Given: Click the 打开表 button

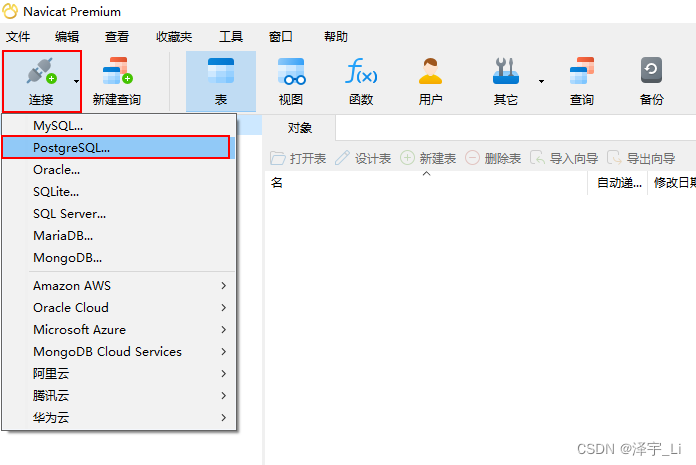Looking at the screenshot, I should coord(298,158).
